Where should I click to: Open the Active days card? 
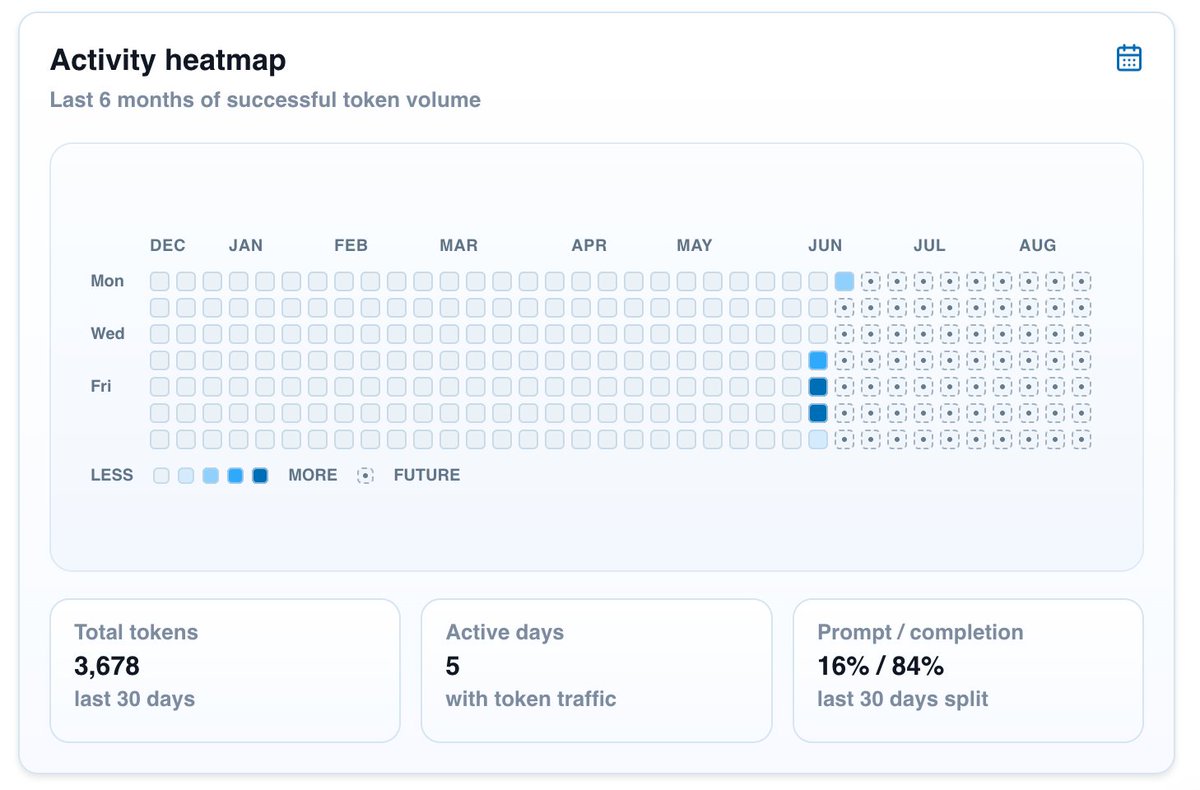pyautogui.click(x=596, y=670)
